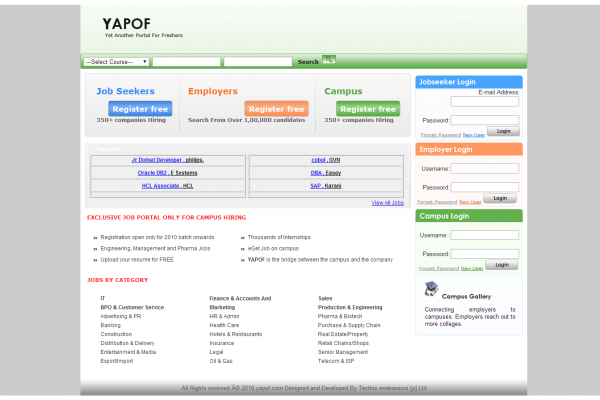Image resolution: width=600 pixels, height=400 pixels.
Task: Click the Search label in the green bar
Action: click(x=308, y=62)
